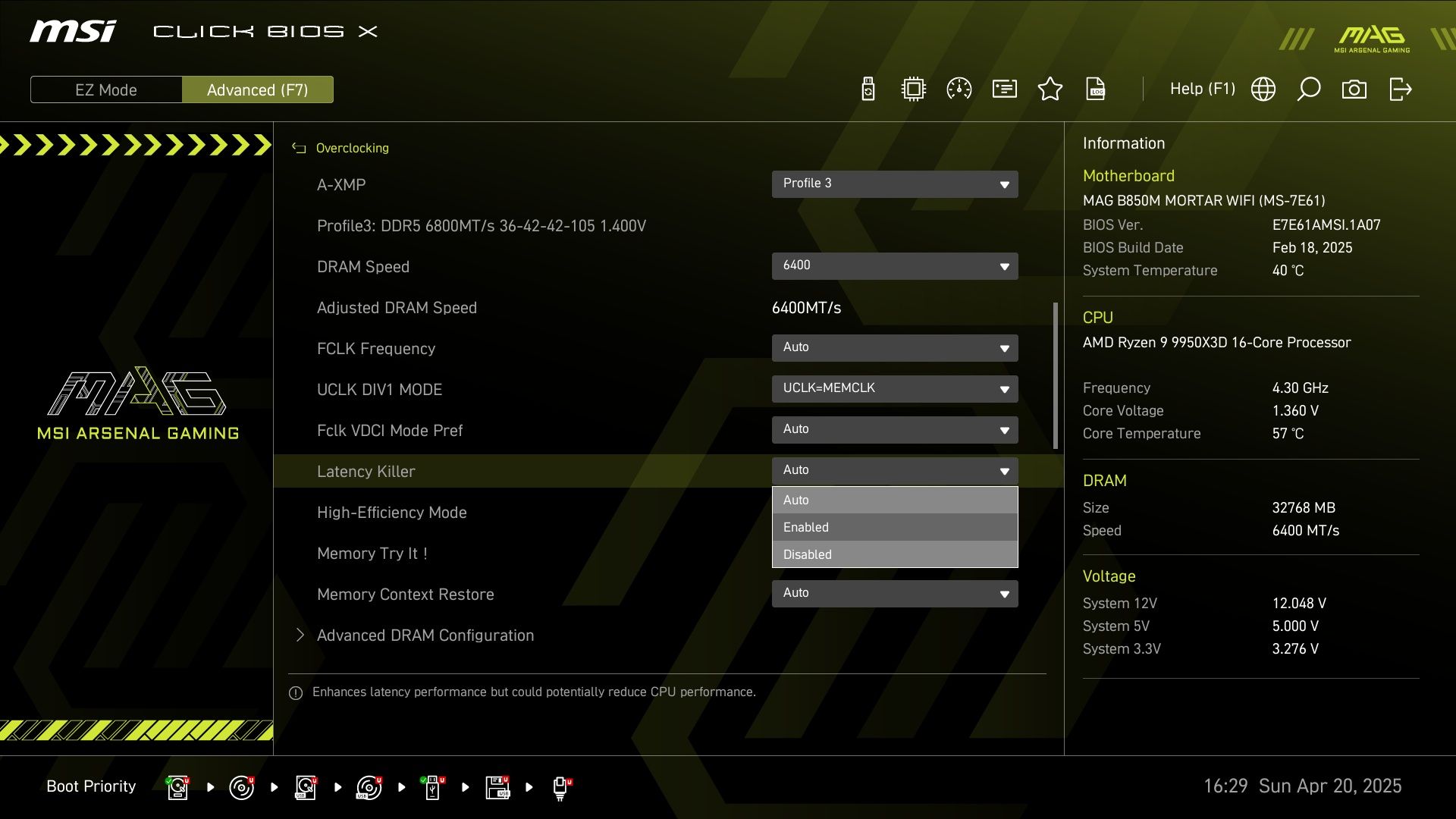Open the DRAM Speed 6400 dropdown
Viewport: 1456px width, 819px height.
(895, 265)
